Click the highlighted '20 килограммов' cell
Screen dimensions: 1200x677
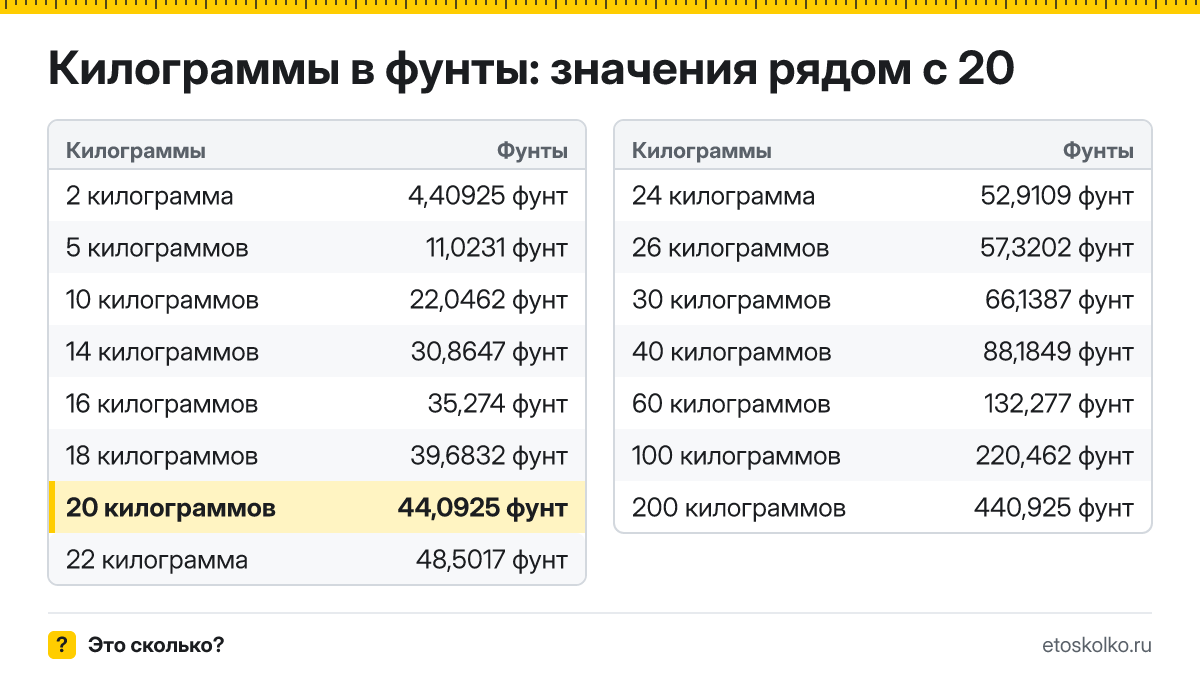tap(171, 508)
